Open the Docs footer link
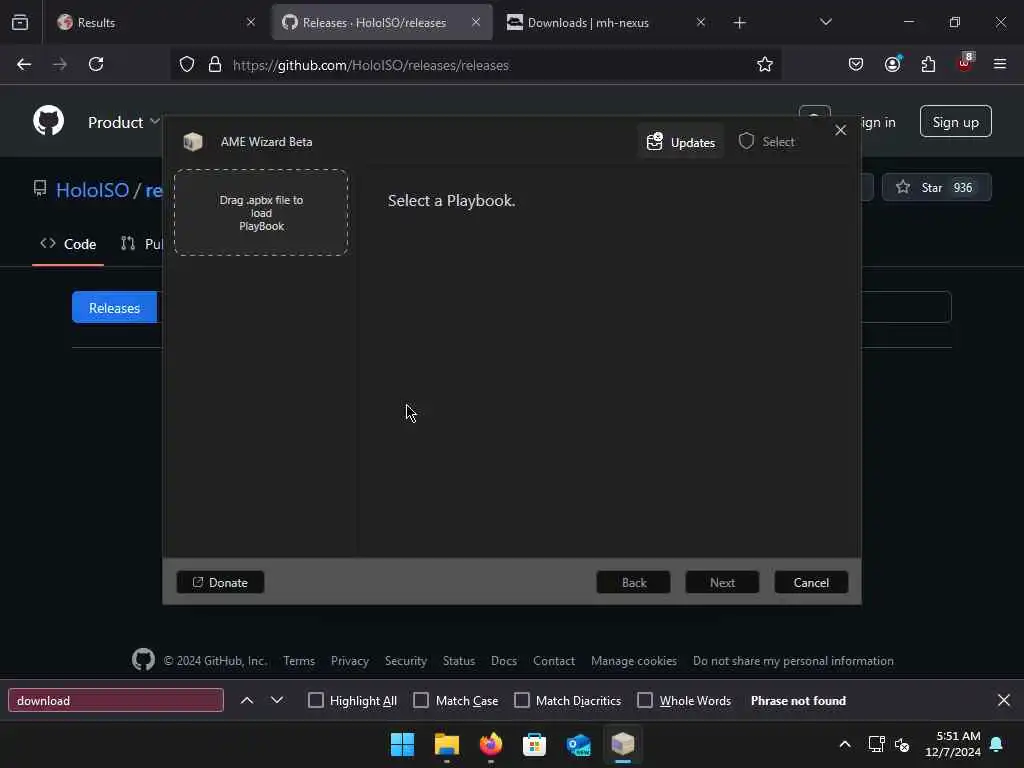Viewport: 1024px width, 768px height. click(504, 661)
